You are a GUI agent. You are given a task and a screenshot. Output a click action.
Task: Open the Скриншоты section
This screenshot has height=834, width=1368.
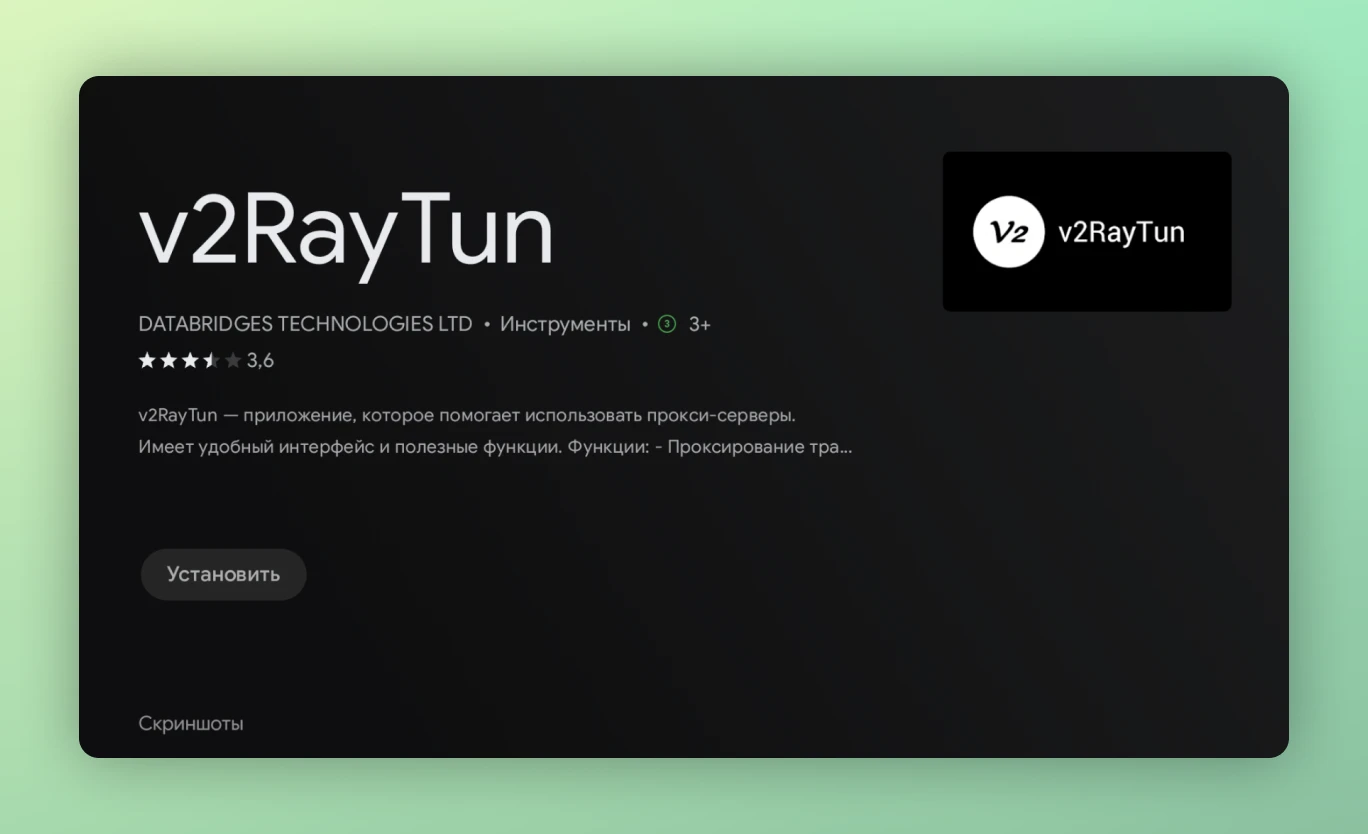pyautogui.click(x=191, y=723)
